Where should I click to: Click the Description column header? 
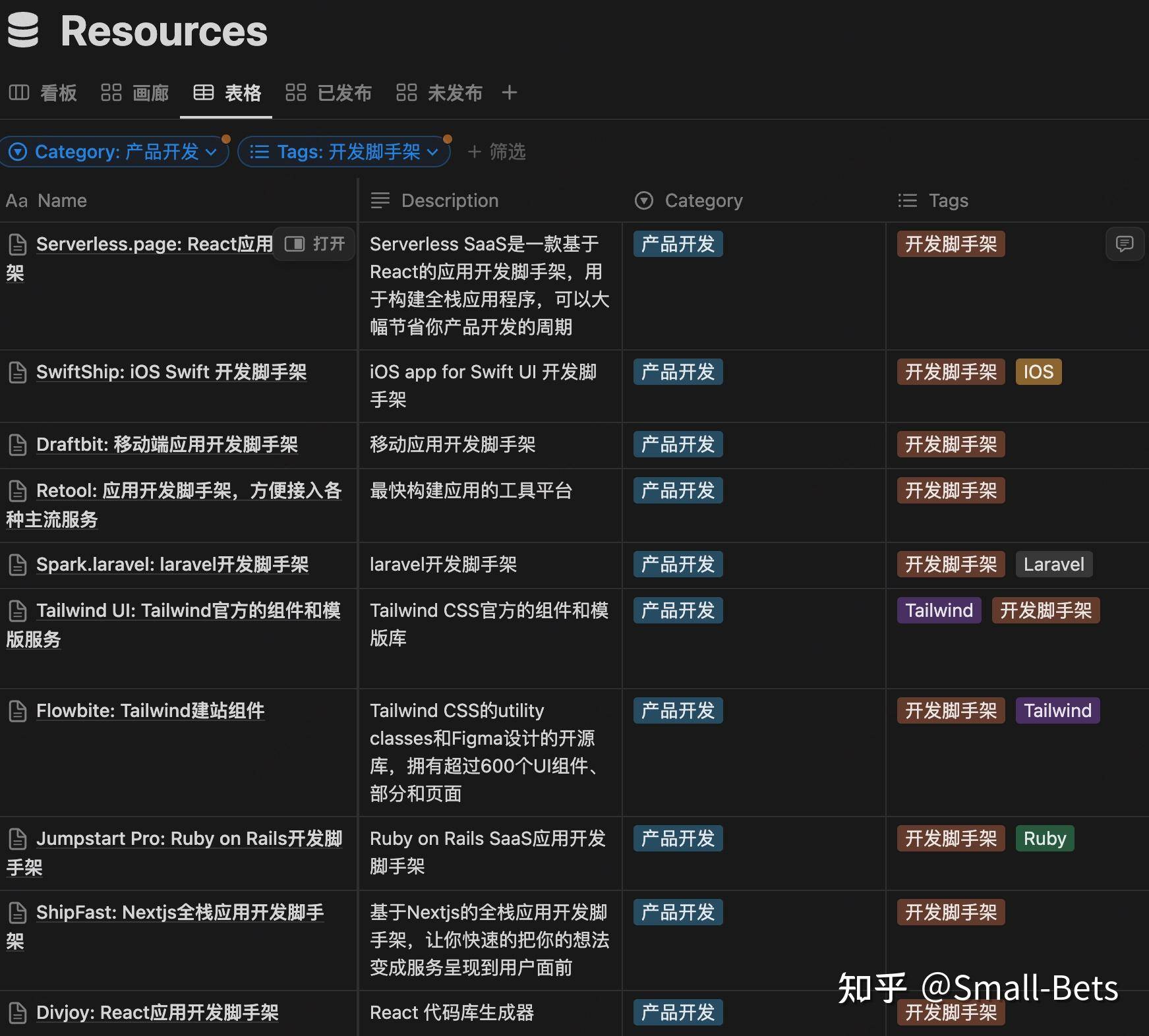[x=434, y=200]
